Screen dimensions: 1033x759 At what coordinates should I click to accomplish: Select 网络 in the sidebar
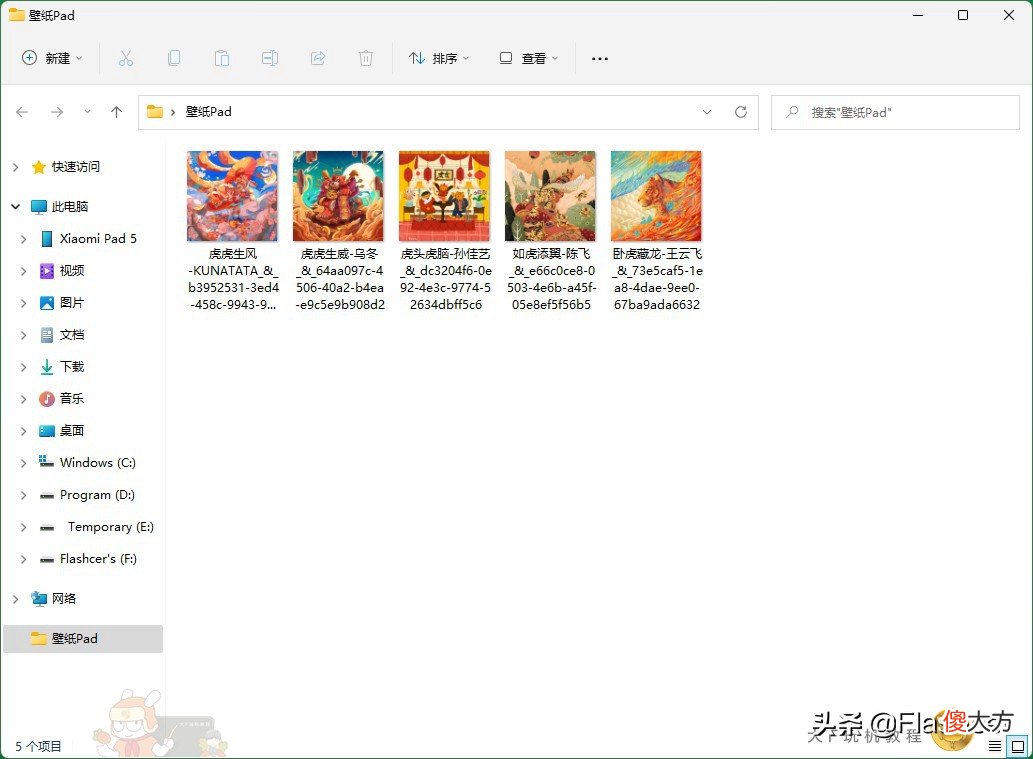(64, 598)
